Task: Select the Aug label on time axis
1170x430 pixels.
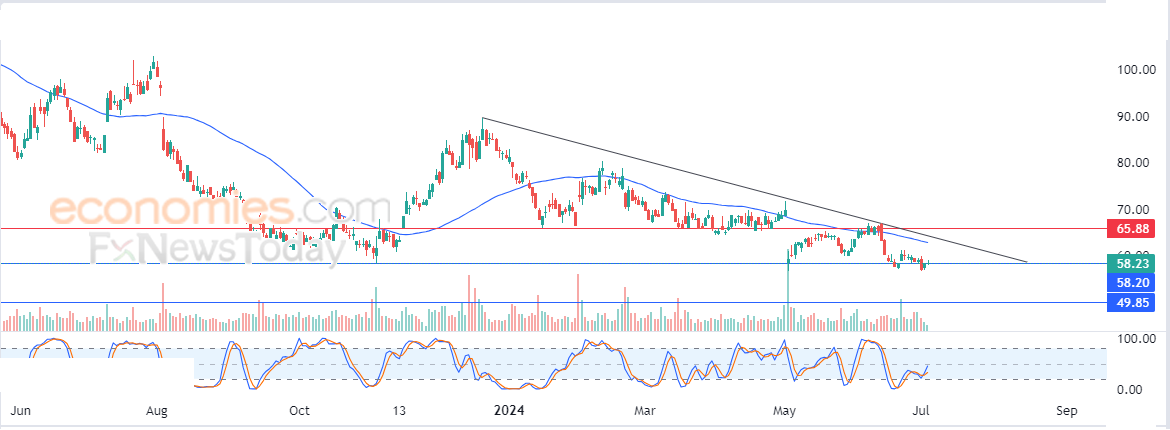Action: (x=156, y=411)
